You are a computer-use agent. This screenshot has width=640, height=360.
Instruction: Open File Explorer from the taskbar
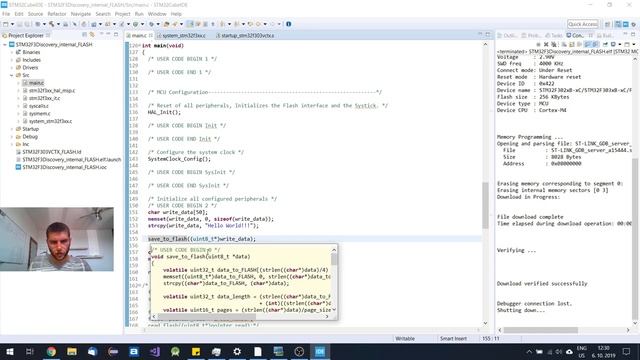(x=72, y=351)
